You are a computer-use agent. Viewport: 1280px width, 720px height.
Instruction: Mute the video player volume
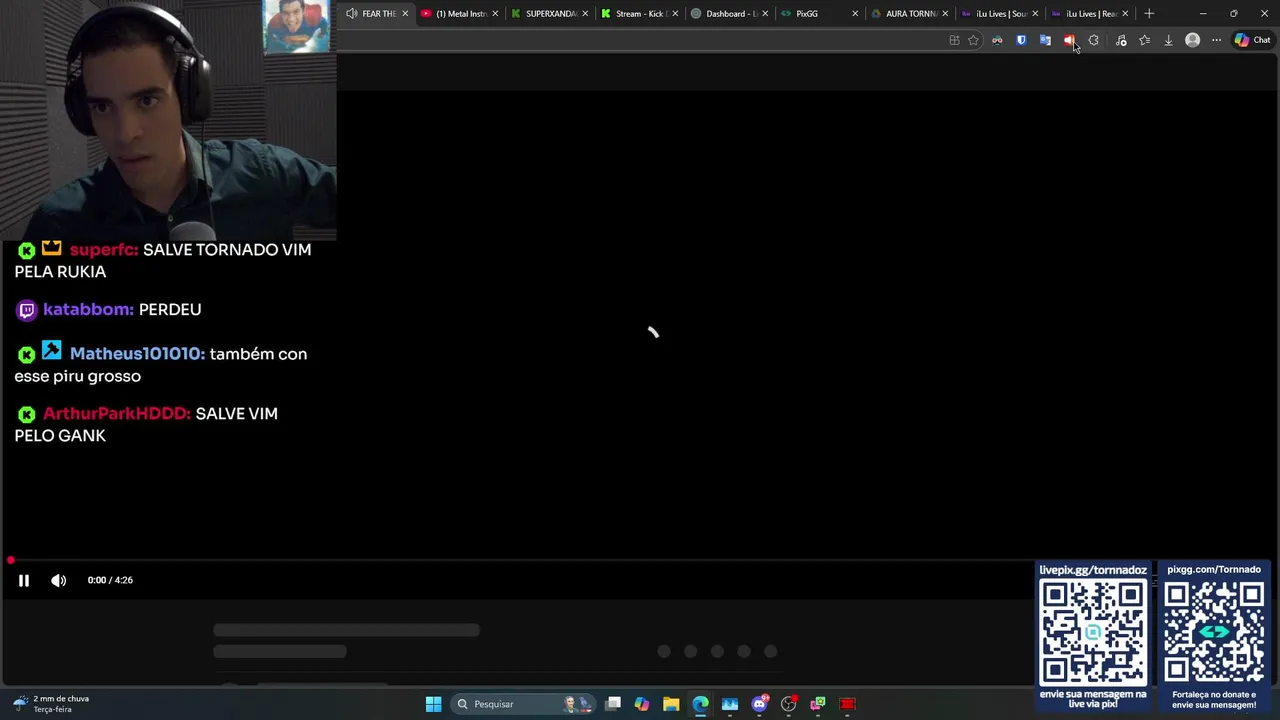coord(59,580)
